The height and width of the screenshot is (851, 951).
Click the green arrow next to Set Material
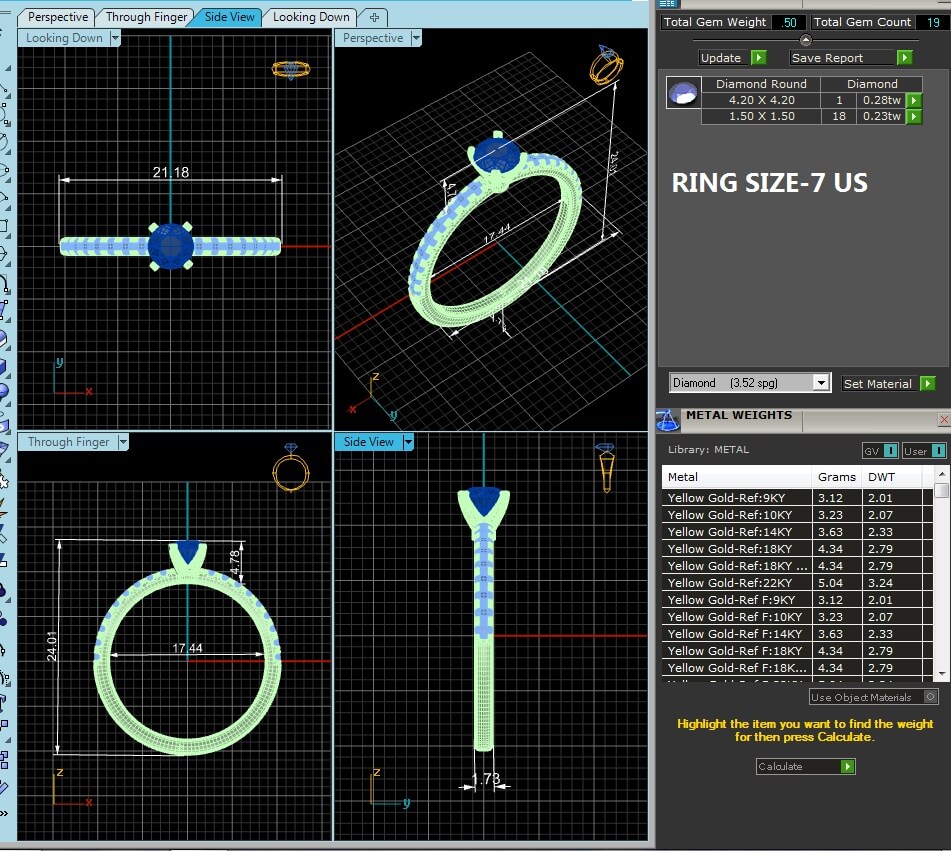point(927,383)
